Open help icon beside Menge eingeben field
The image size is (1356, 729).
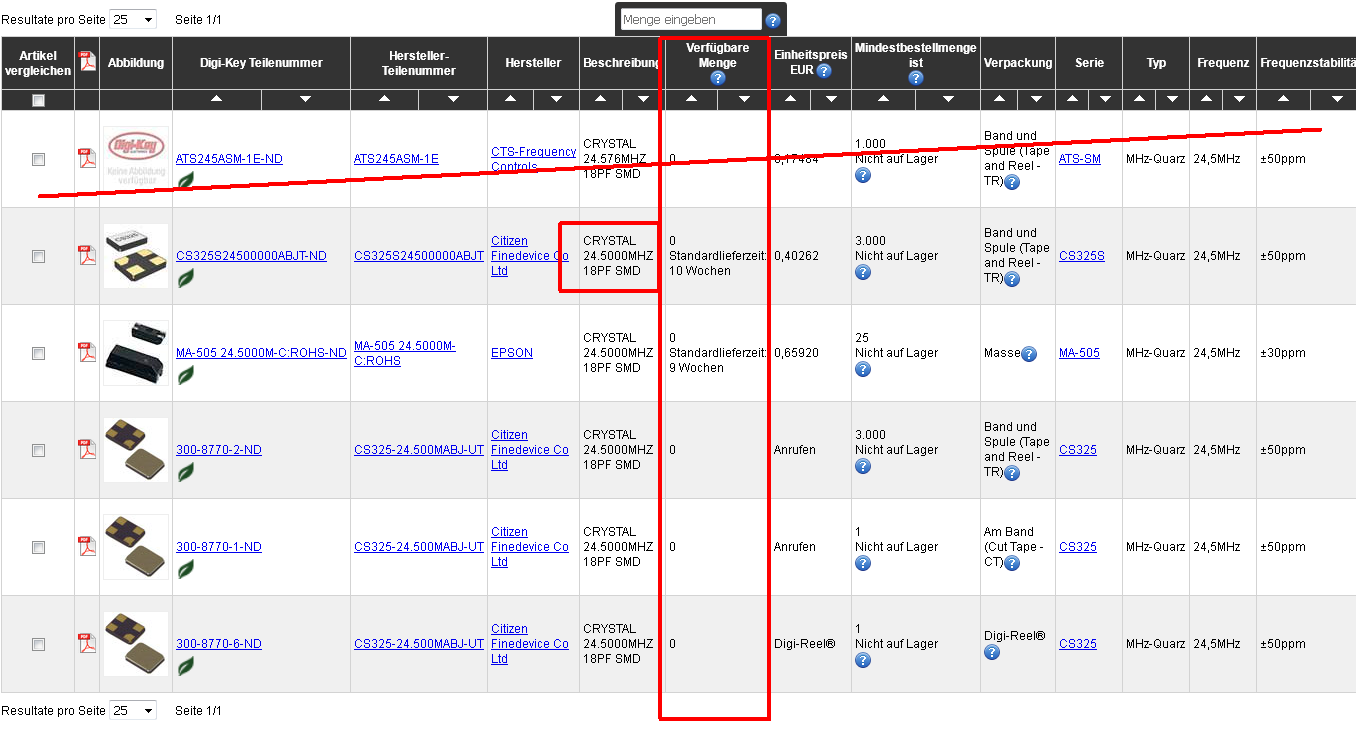click(773, 20)
